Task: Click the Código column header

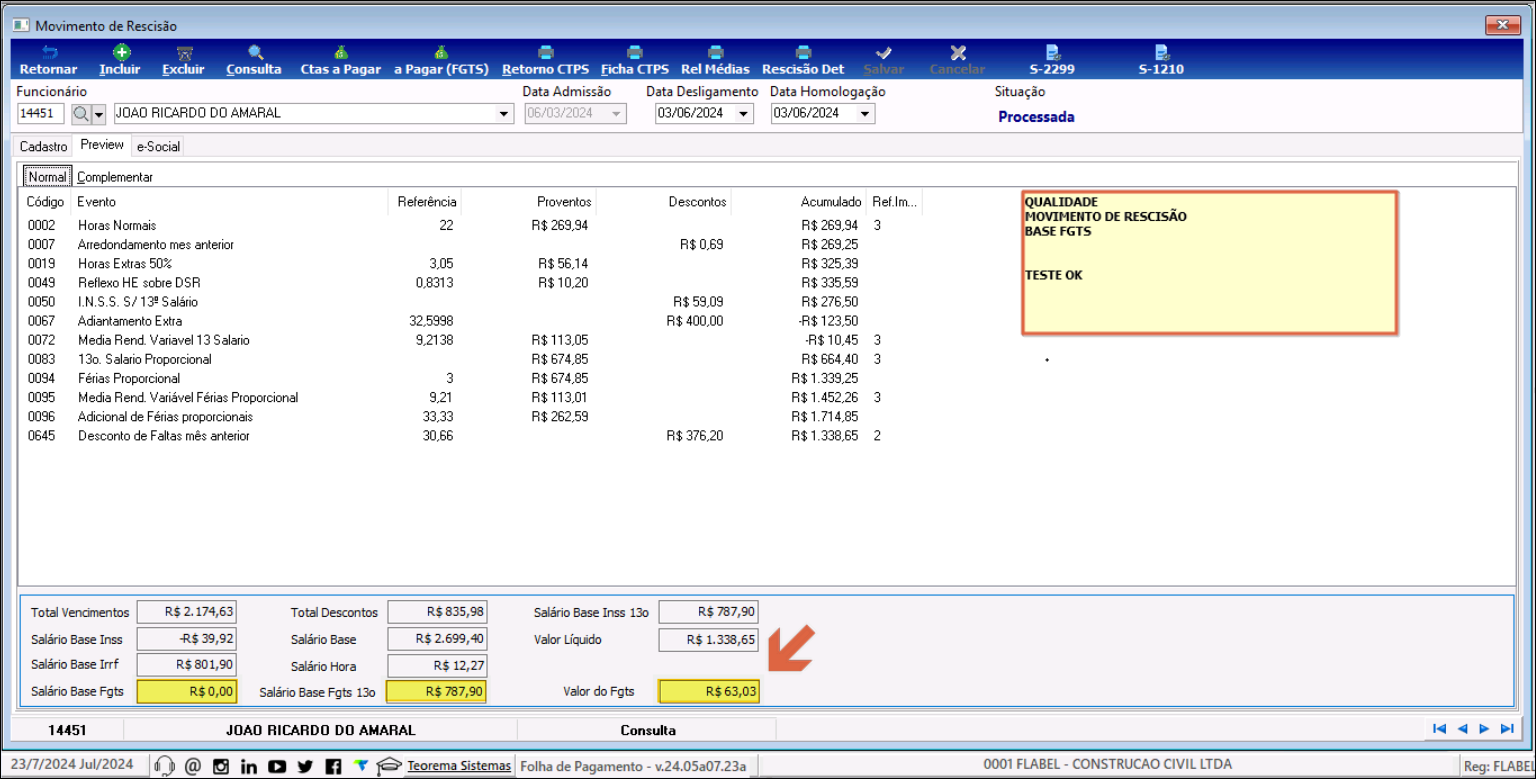Action: 45,202
